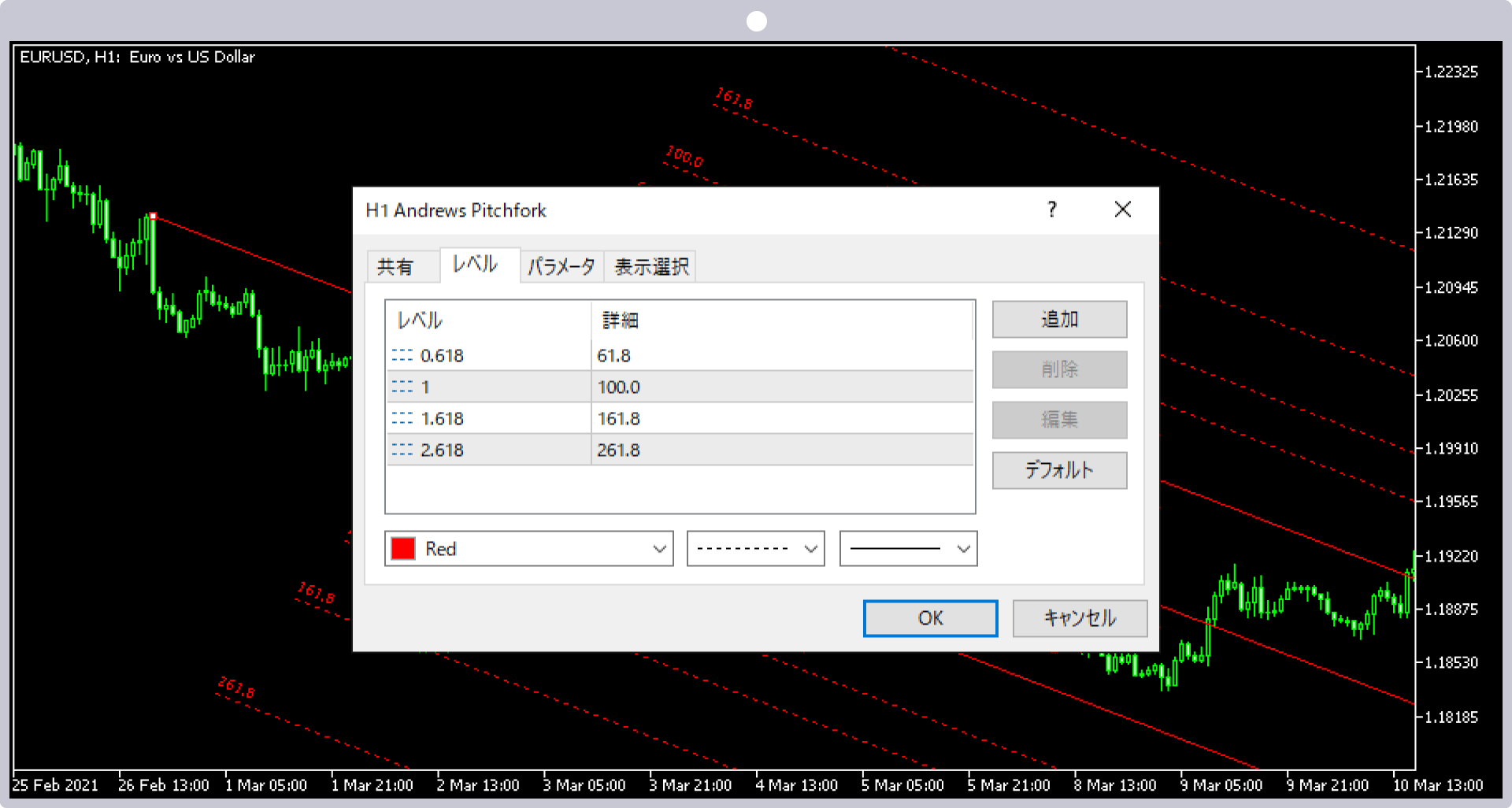Screen dimensions: 1512x808
Task: Click the help question mark button
Action: click(1052, 209)
